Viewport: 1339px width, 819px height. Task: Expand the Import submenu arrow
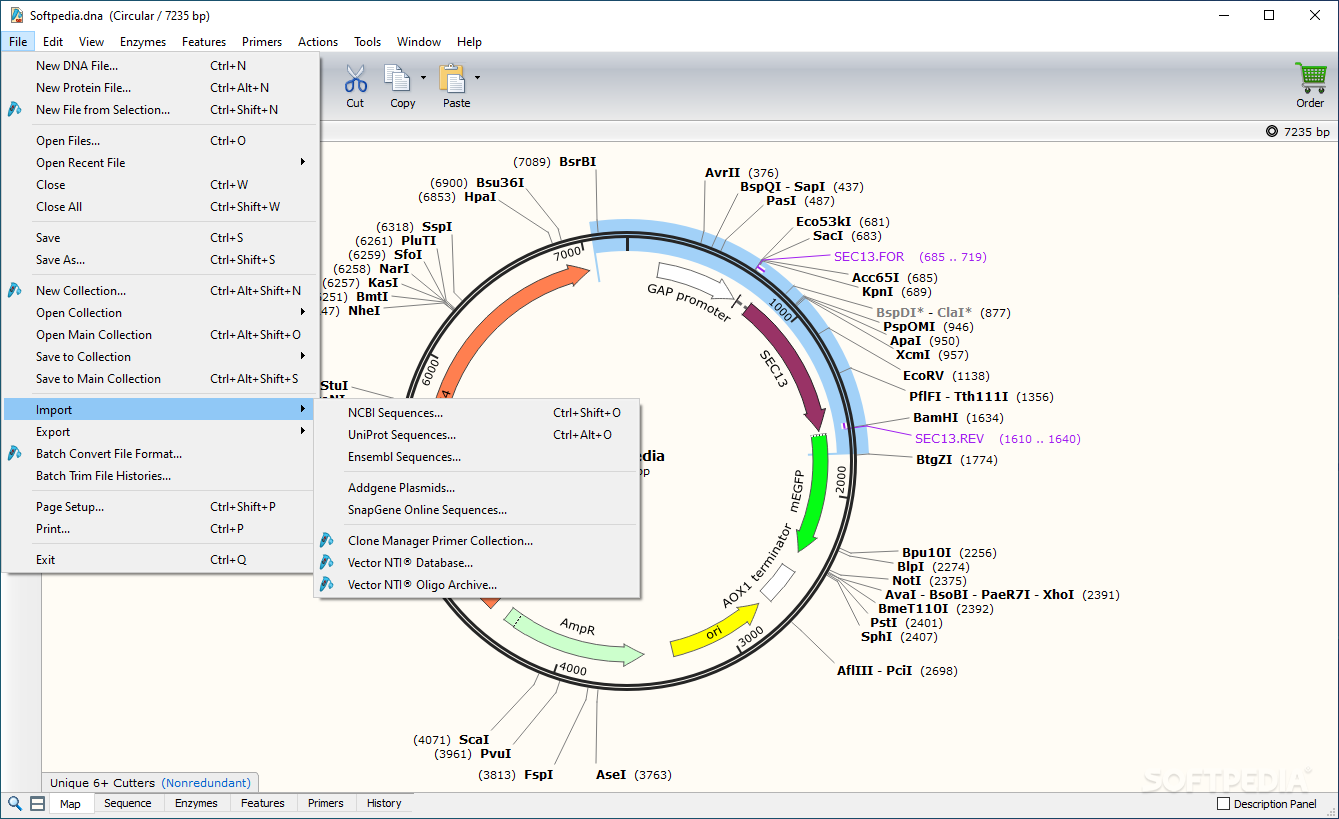pyautogui.click(x=303, y=410)
